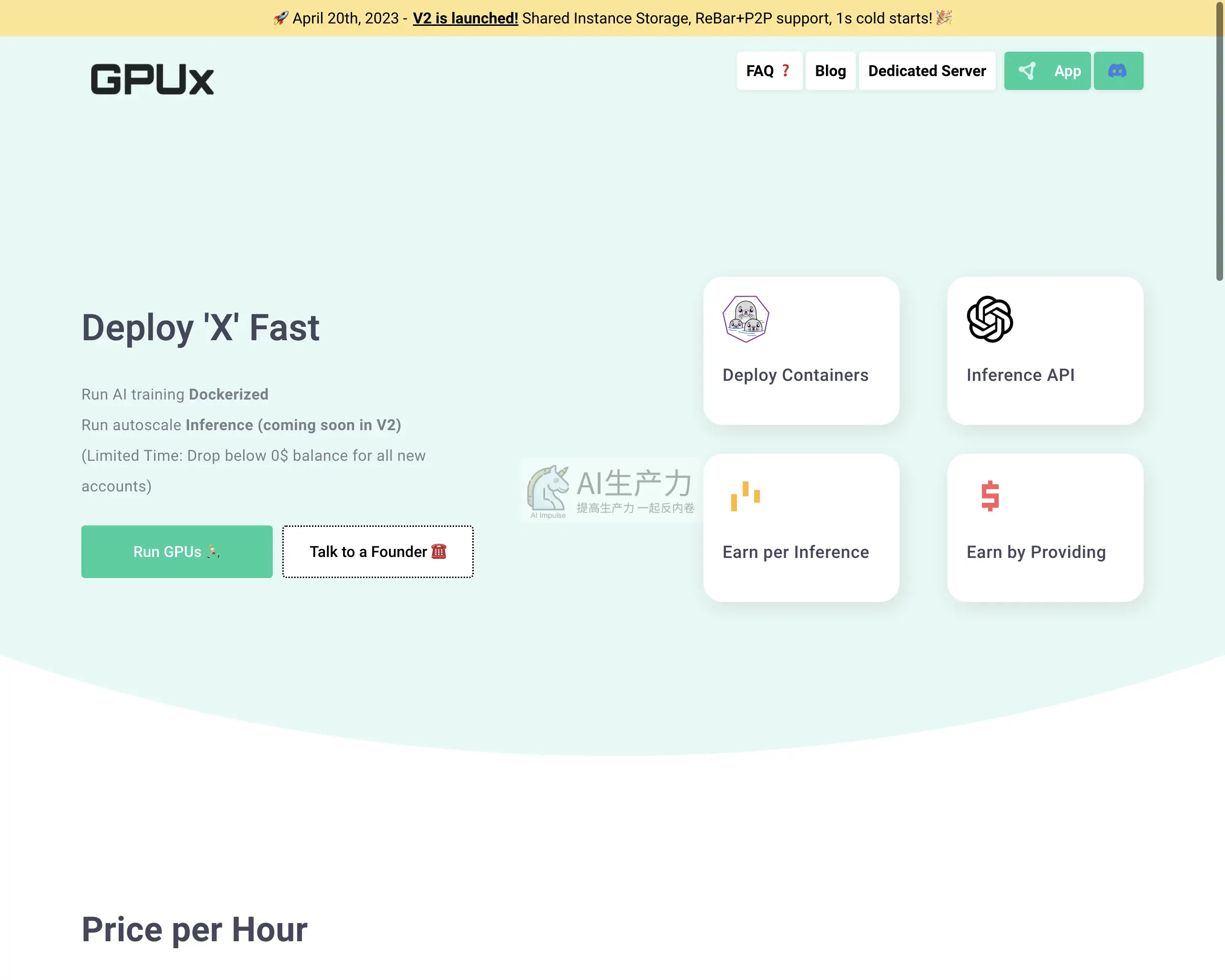Follow the 'V2 is launched!' link
Screen dimensions: 1225x980
tap(465, 18)
